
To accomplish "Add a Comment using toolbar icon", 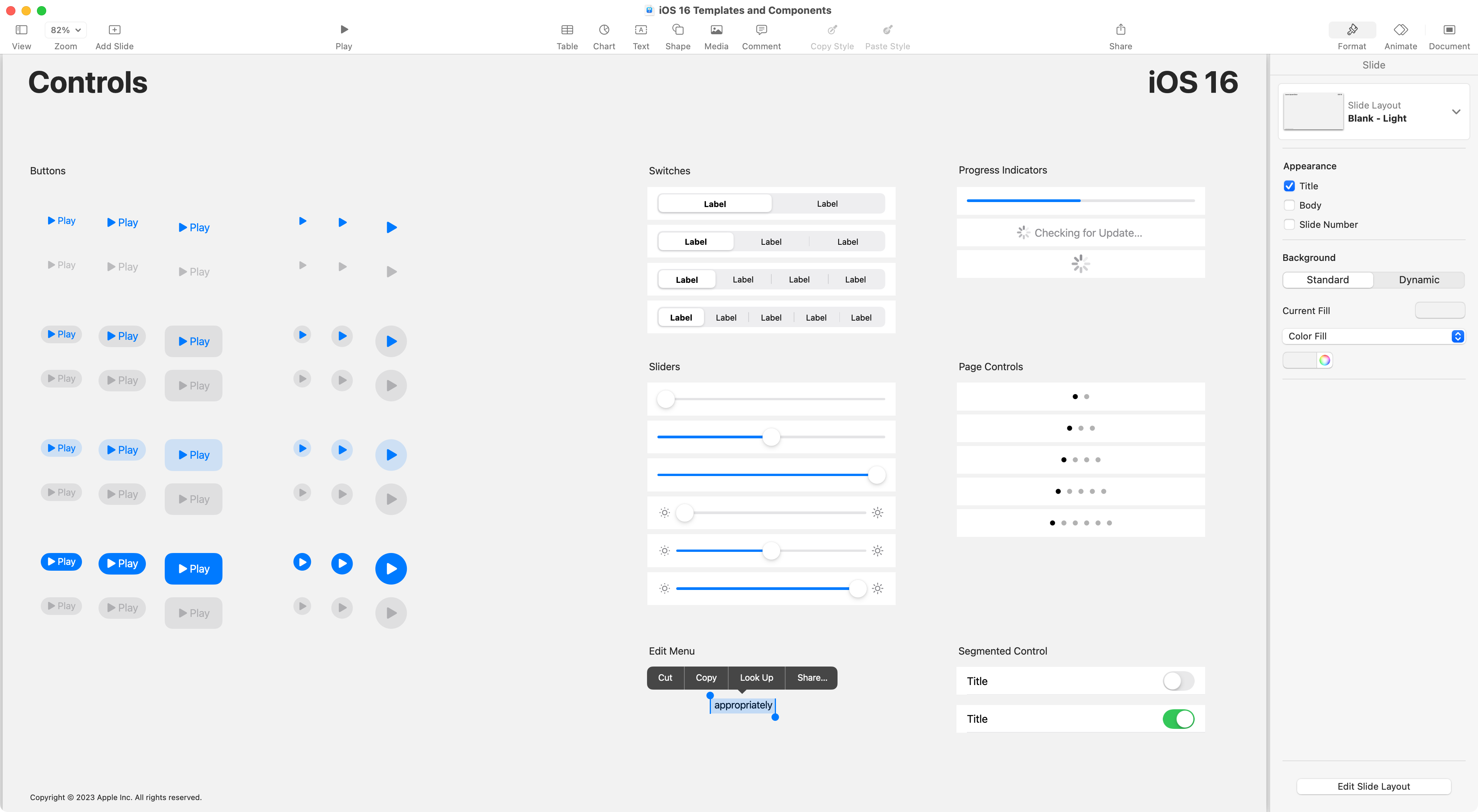I will (761, 30).
